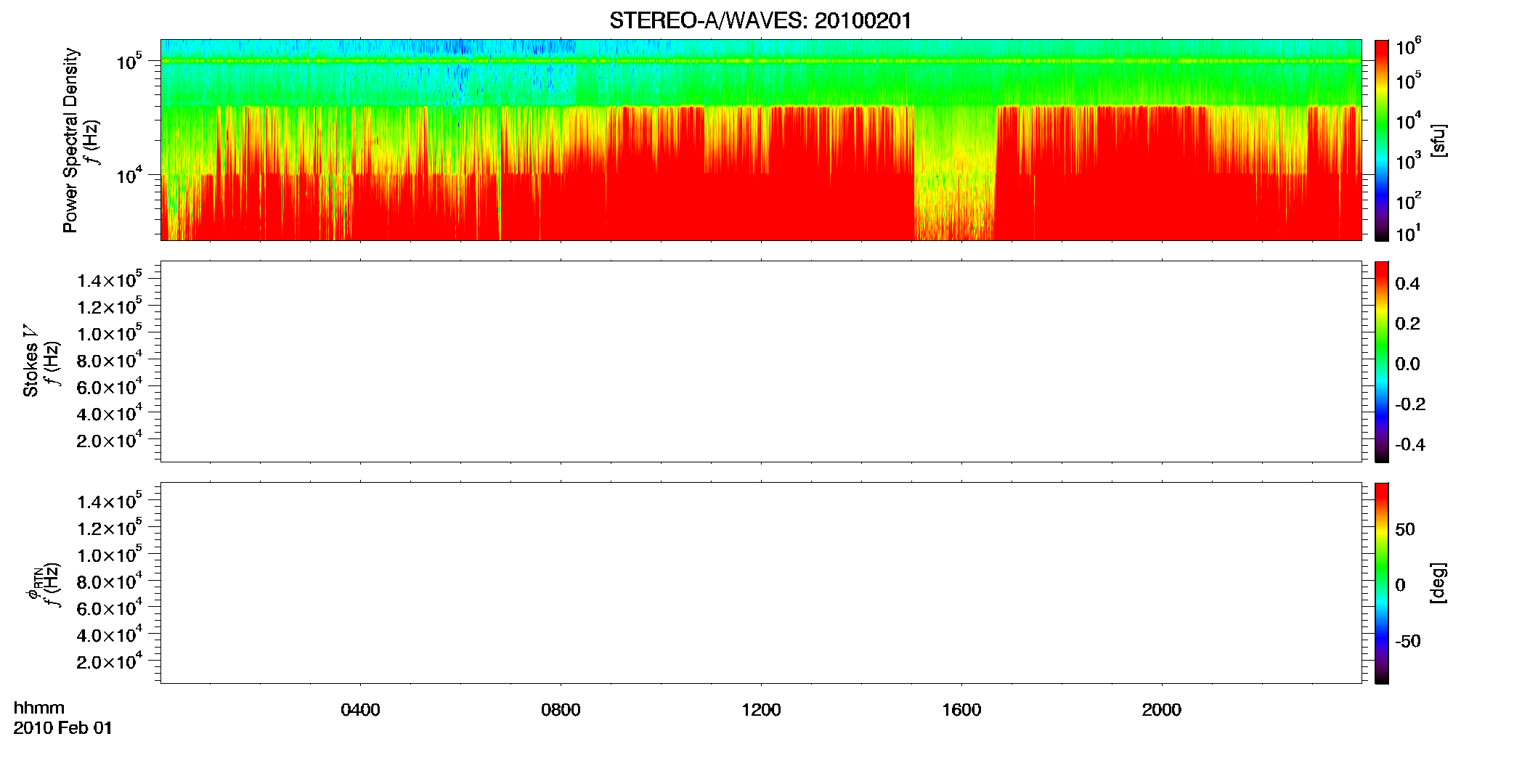The width and height of the screenshot is (1522, 784).
Task: Click the 0400 time tick label
Action: pyautogui.click(x=360, y=709)
